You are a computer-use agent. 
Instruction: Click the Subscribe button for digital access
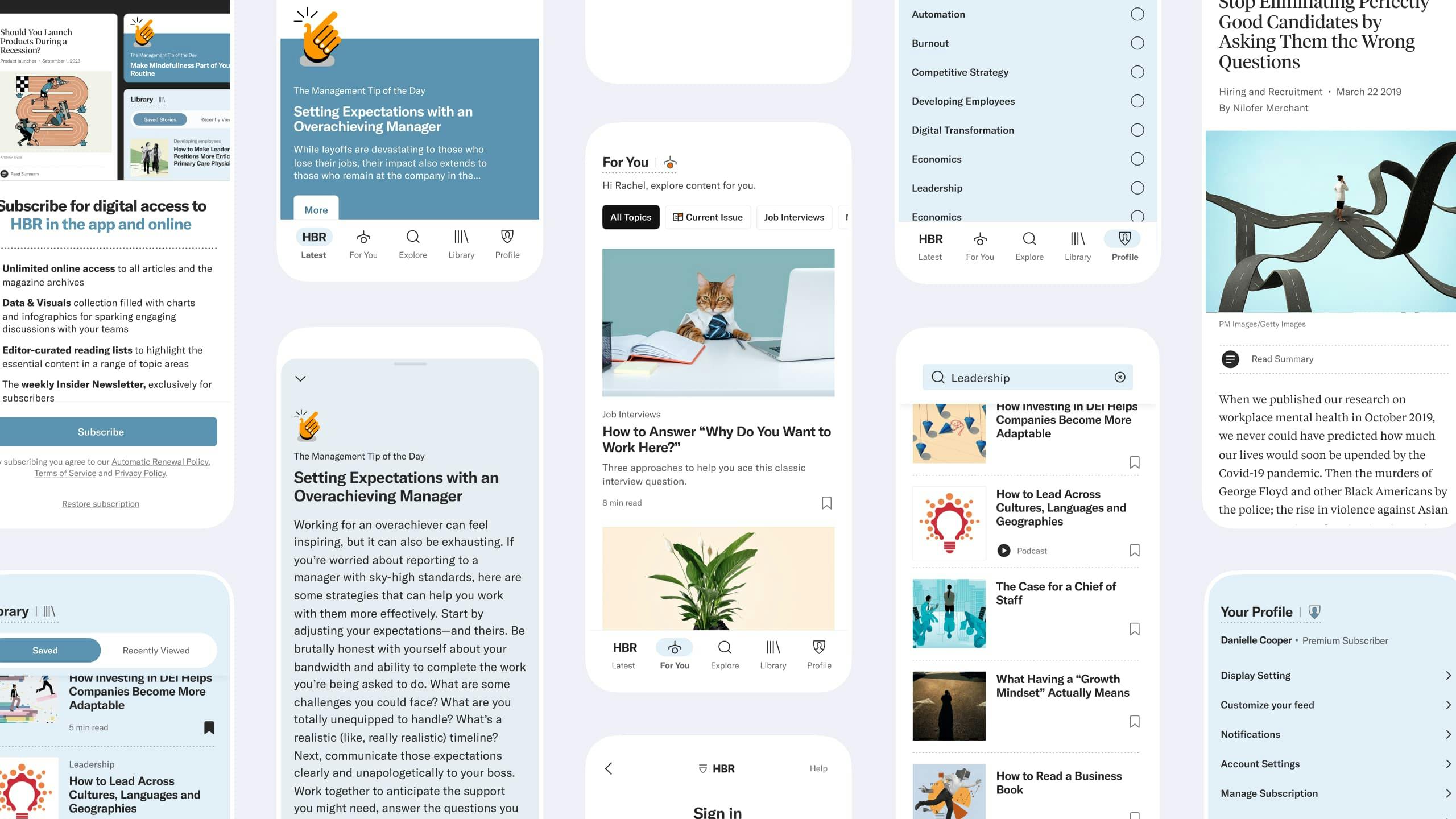tap(100, 431)
